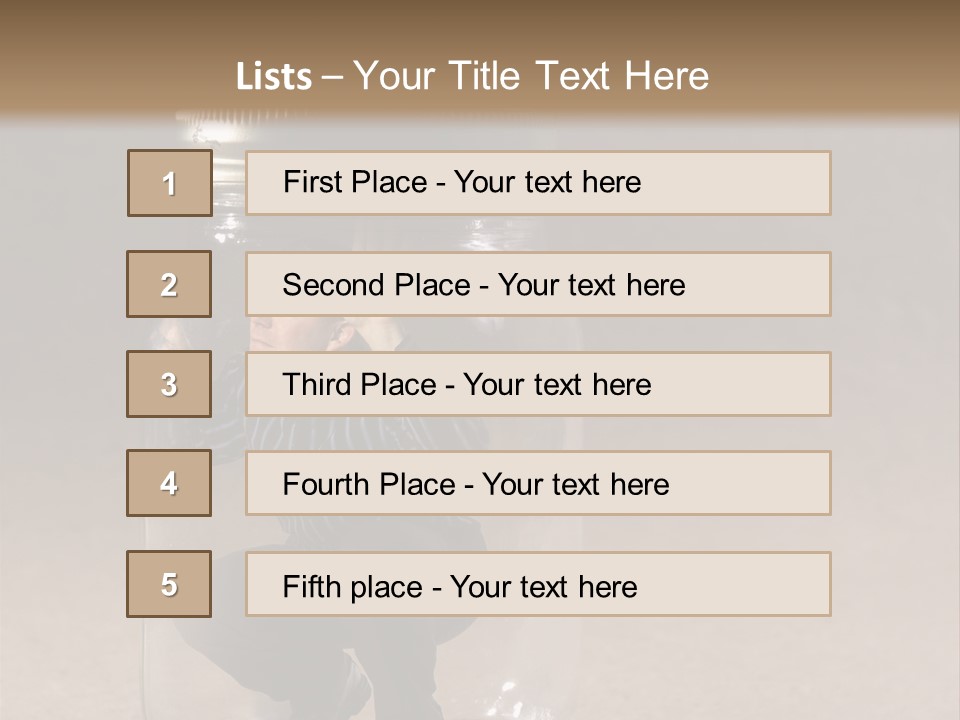Select the bold word Lists in title
960x720 pixels.
click(x=274, y=77)
